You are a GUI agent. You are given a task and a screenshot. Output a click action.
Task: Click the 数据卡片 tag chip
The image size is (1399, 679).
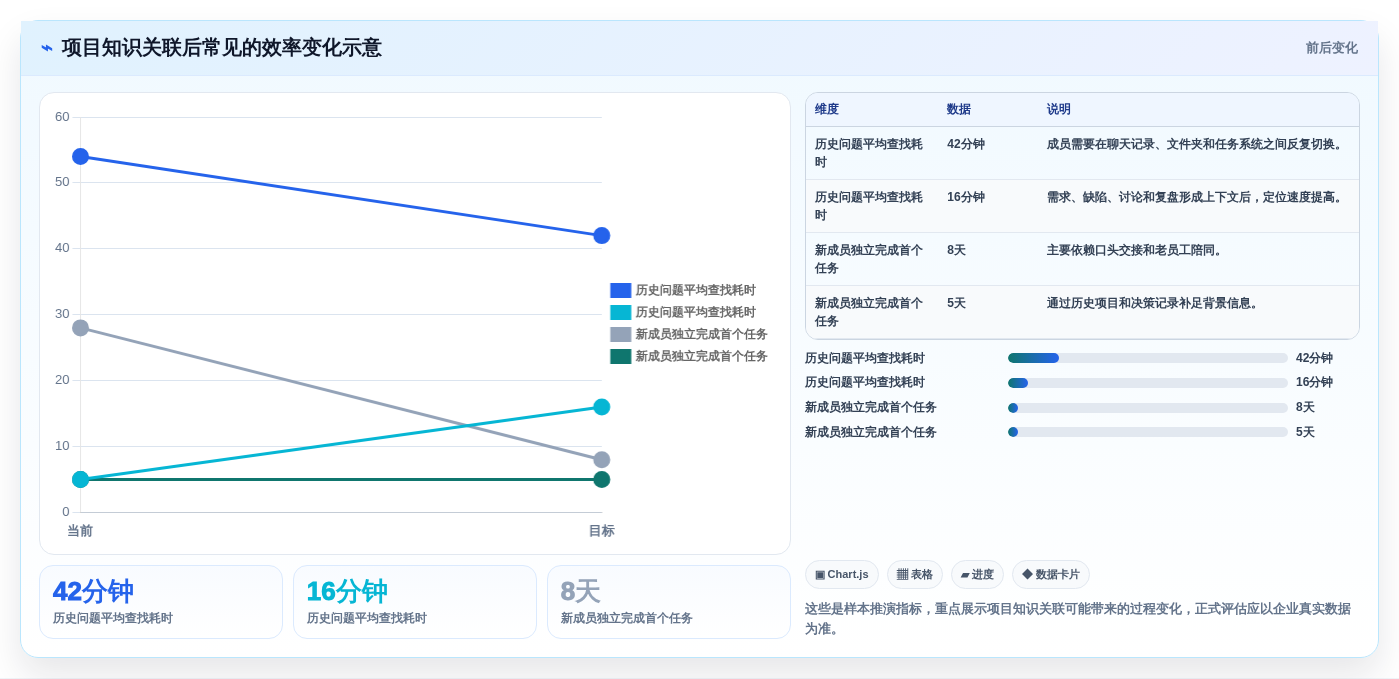coord(1050,574)
